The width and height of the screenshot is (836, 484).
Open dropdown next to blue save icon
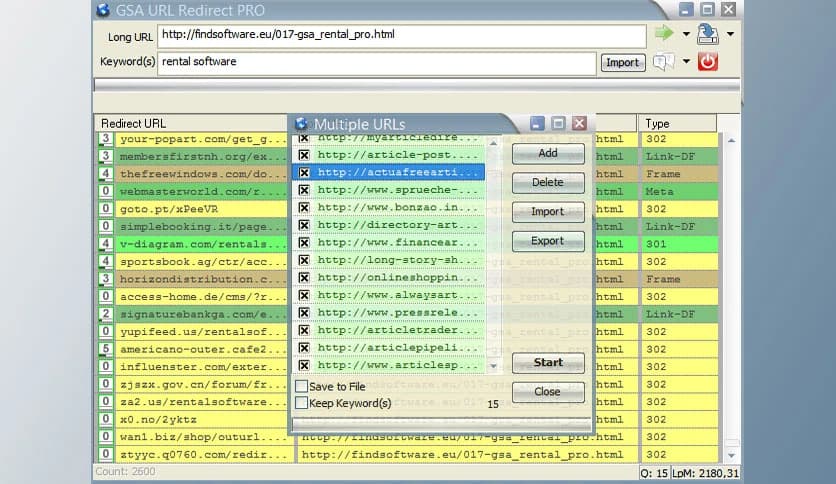coord(730,34)
